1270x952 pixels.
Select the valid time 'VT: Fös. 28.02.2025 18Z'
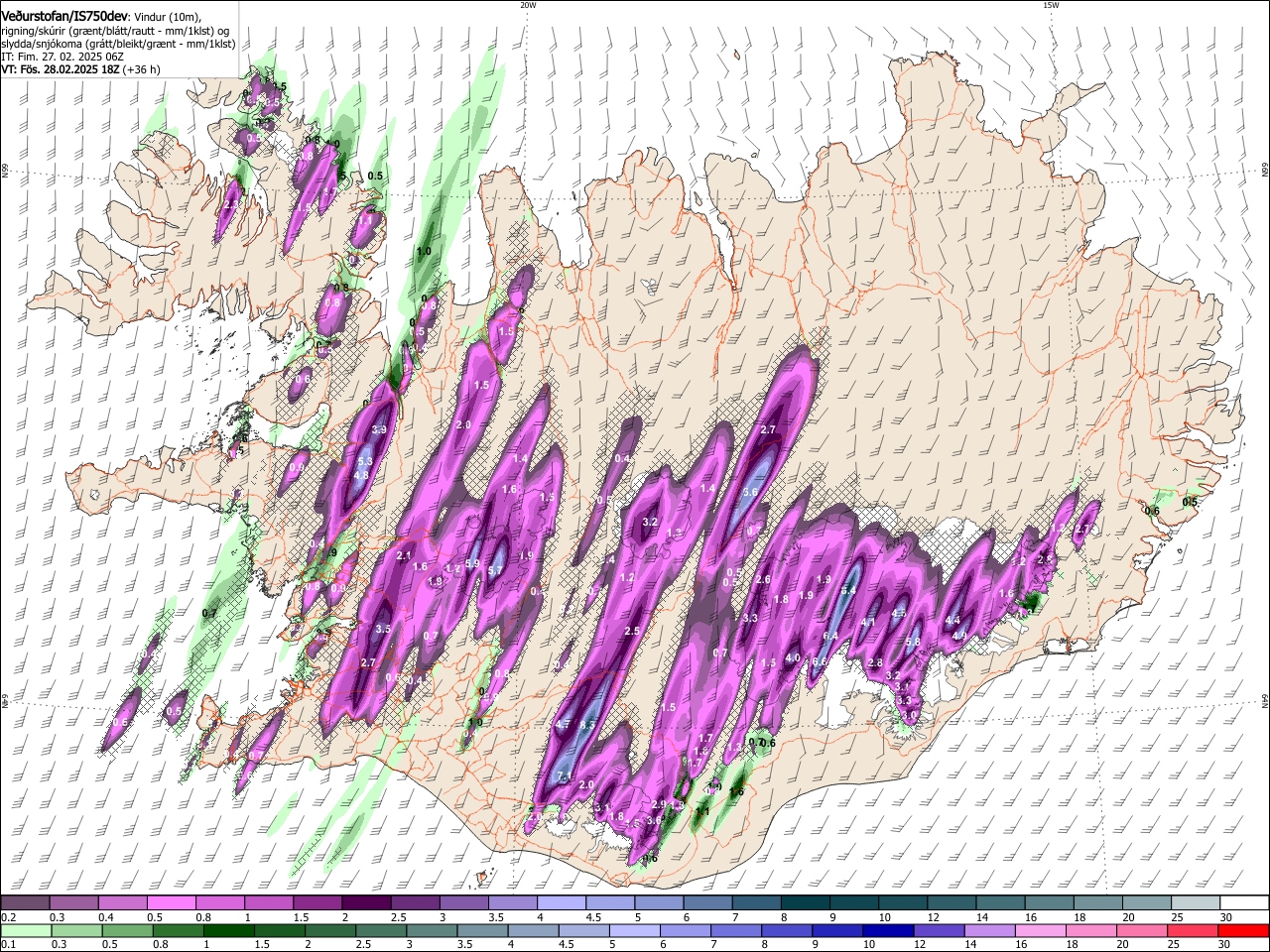click(60, 70)
